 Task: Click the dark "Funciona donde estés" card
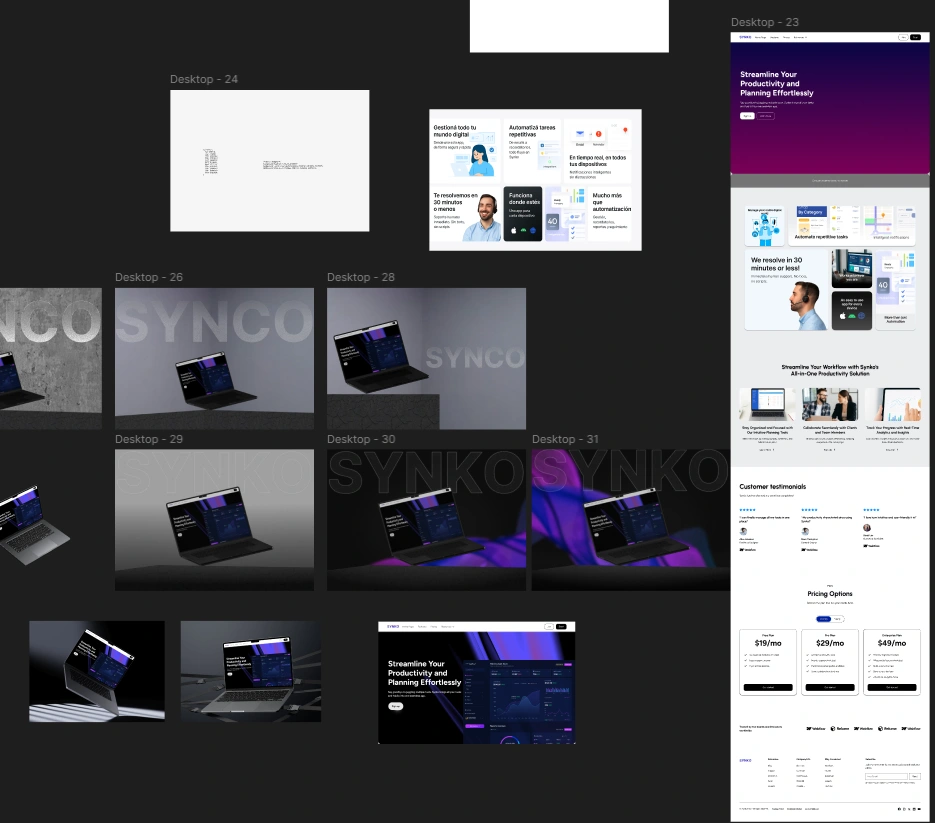(x=523, y=214)
